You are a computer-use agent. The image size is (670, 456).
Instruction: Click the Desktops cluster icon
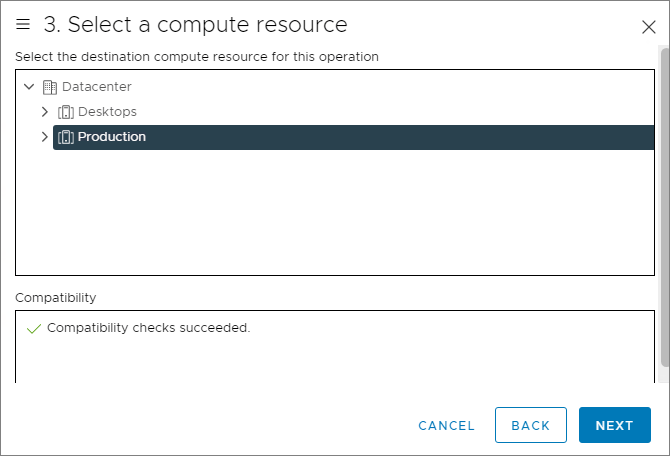click(x=66, y=112)
